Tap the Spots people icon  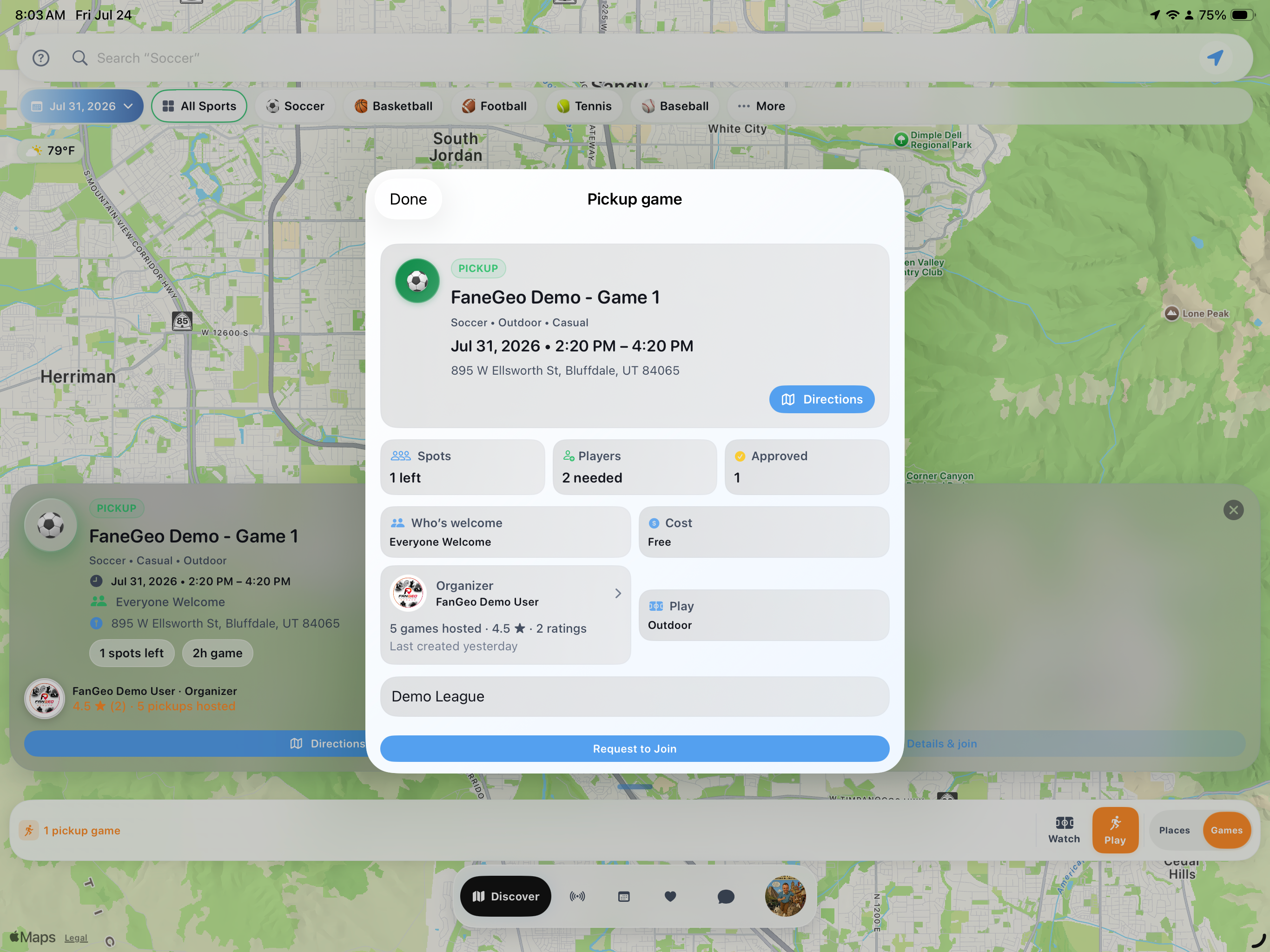coord(401,456)
